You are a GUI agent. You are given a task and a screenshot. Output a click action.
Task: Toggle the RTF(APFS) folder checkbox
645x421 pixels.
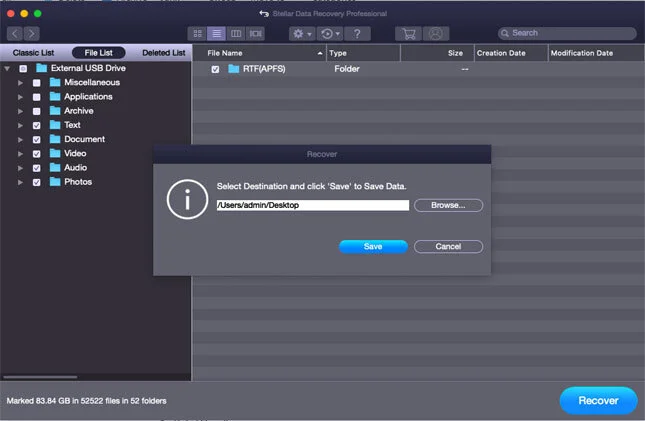(x=215, y=69)
